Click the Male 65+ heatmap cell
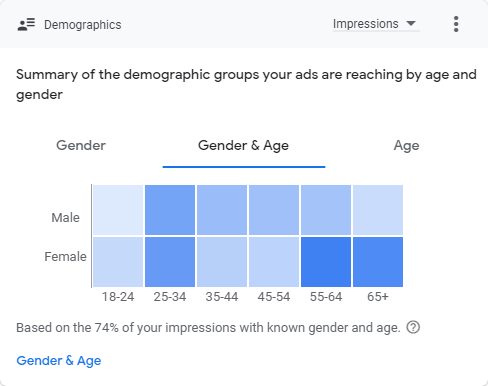Viewport: 488px width, 386px height. [378, 210]
